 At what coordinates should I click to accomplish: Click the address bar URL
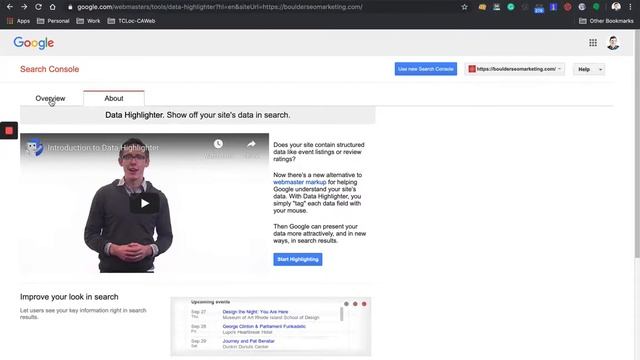pyautogui.click(x=220, y=7)
